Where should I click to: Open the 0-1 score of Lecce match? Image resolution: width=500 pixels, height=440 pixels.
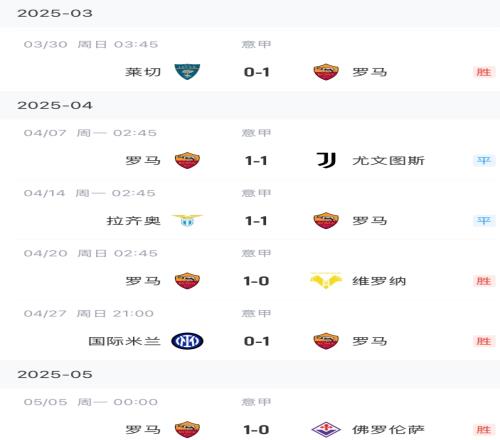coord(256,72)
